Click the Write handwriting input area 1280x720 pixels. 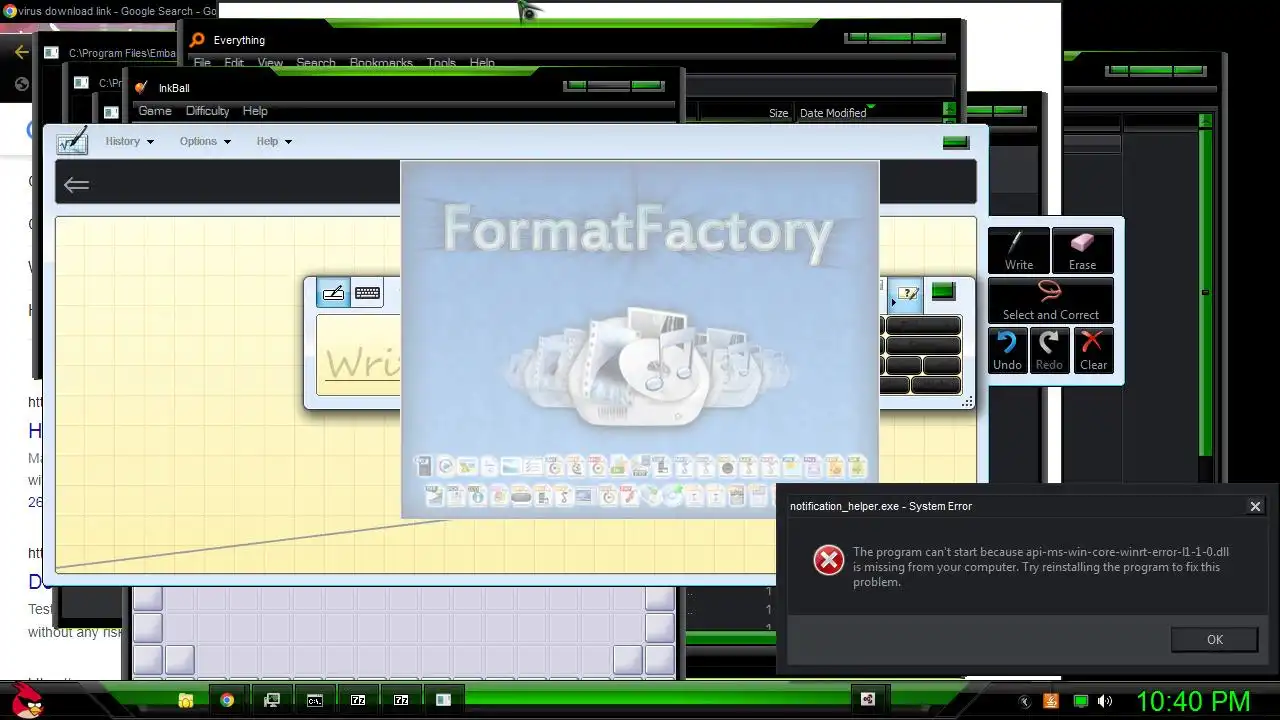(360, 355)
